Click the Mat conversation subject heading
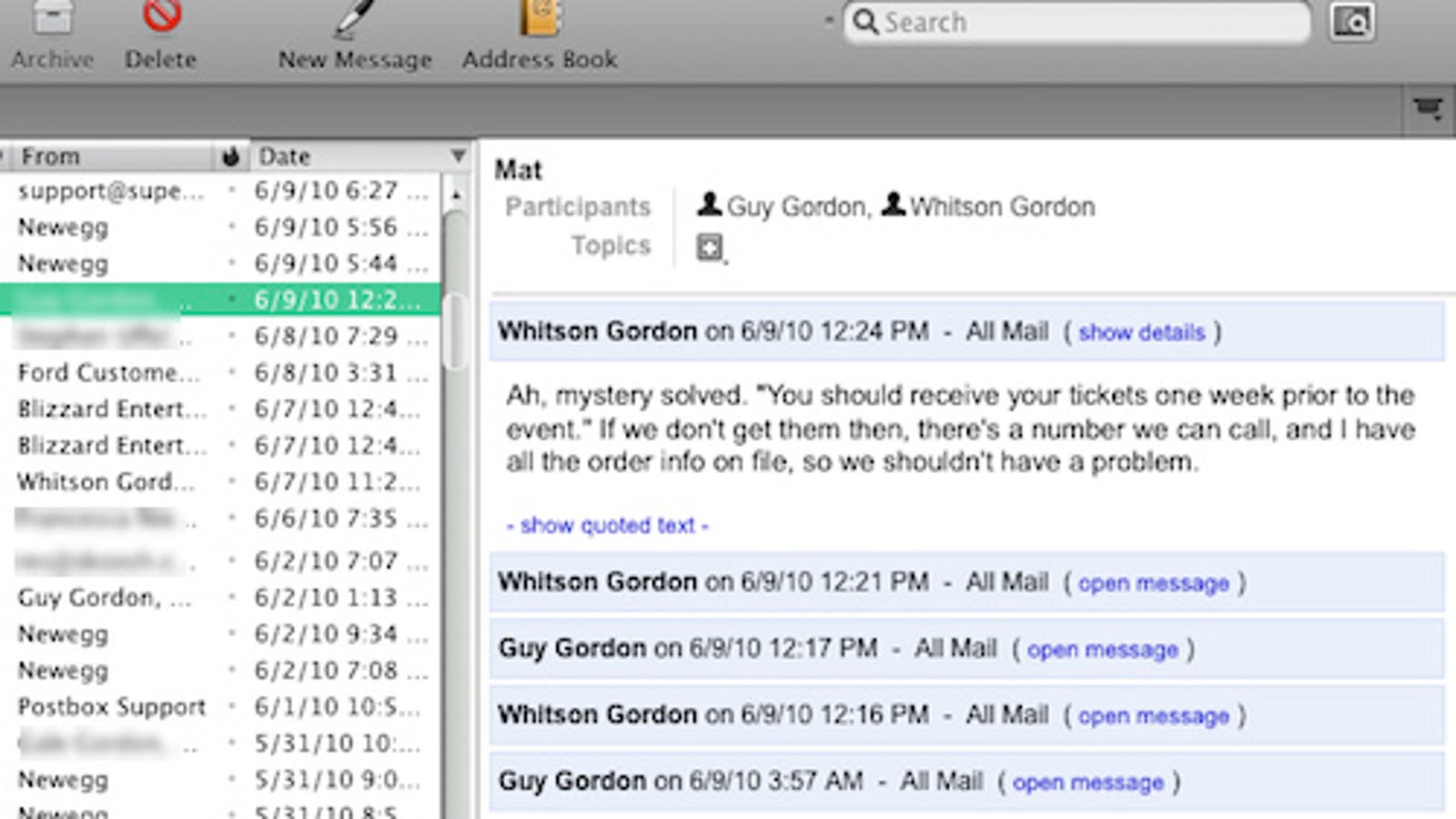 tap(518, 170)
